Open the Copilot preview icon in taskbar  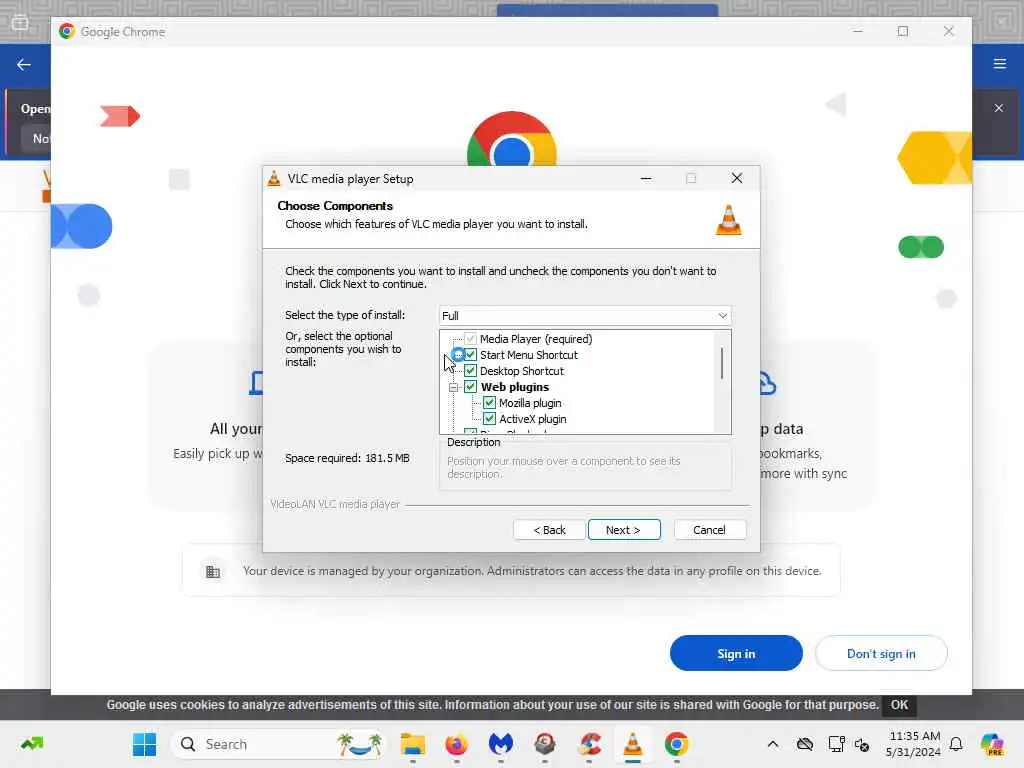(992, 744)
